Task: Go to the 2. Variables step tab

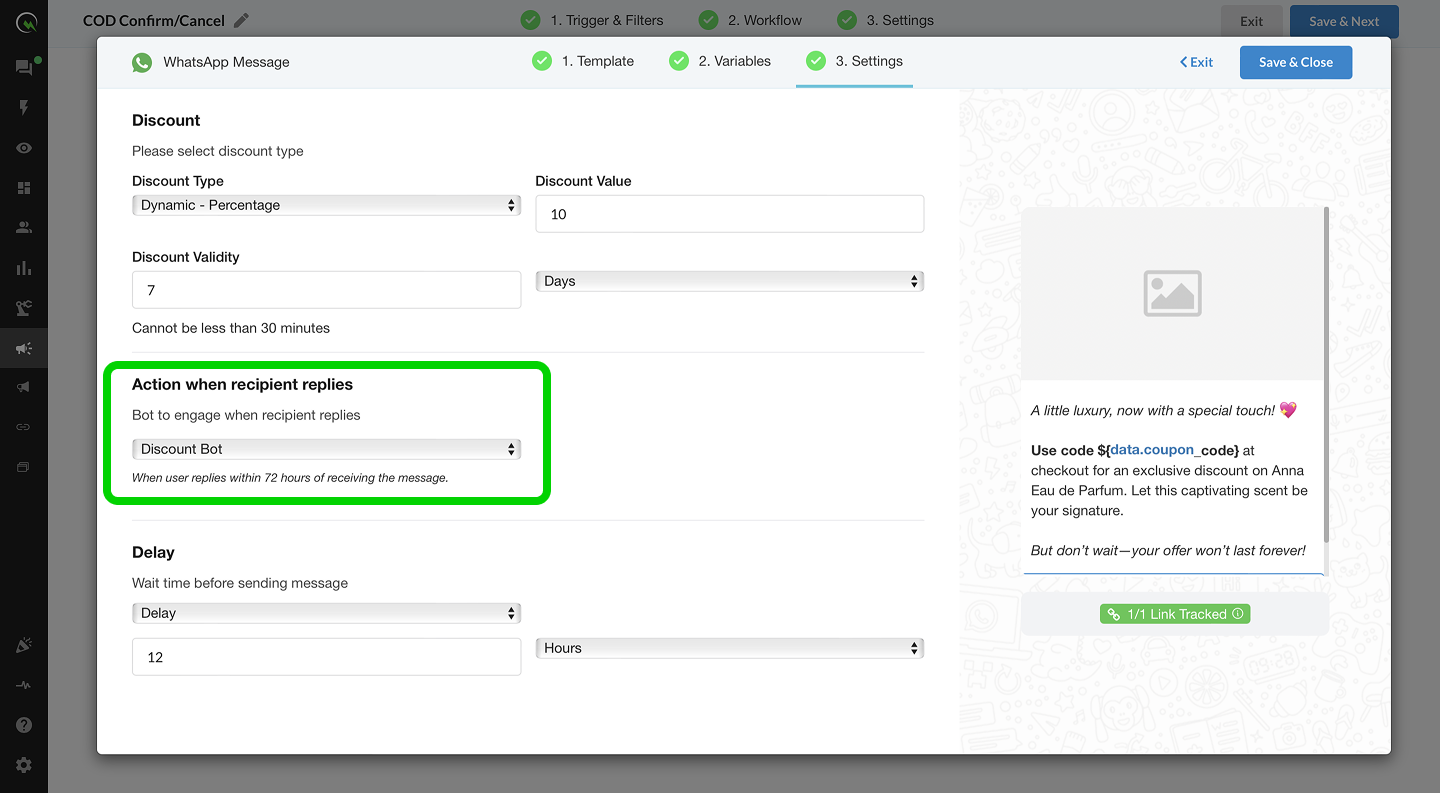Action: pyautogui.click(x=721, y=61)
